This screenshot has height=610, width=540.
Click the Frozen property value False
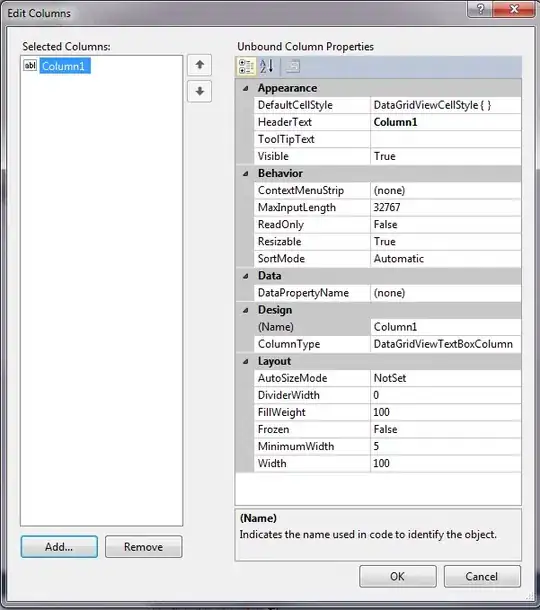[446, 429]
